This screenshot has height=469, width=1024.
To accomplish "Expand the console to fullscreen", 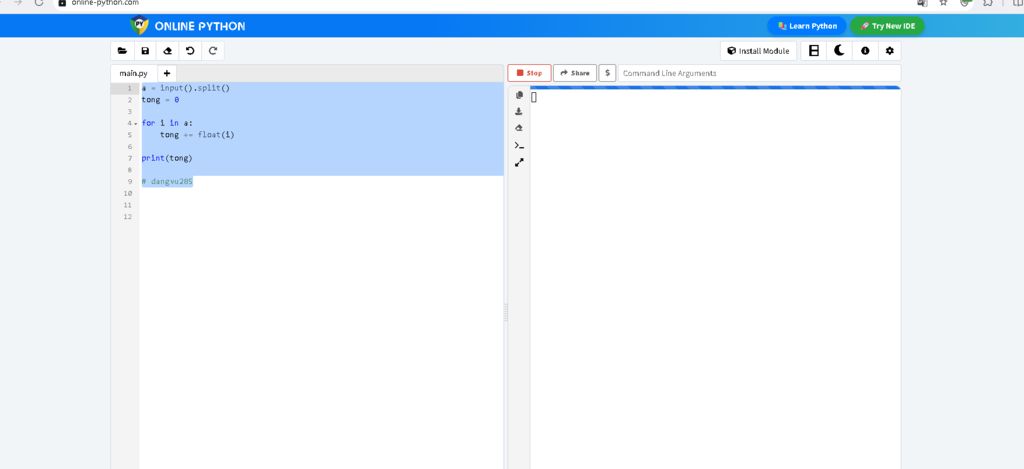I will click(x=519, y=162).
